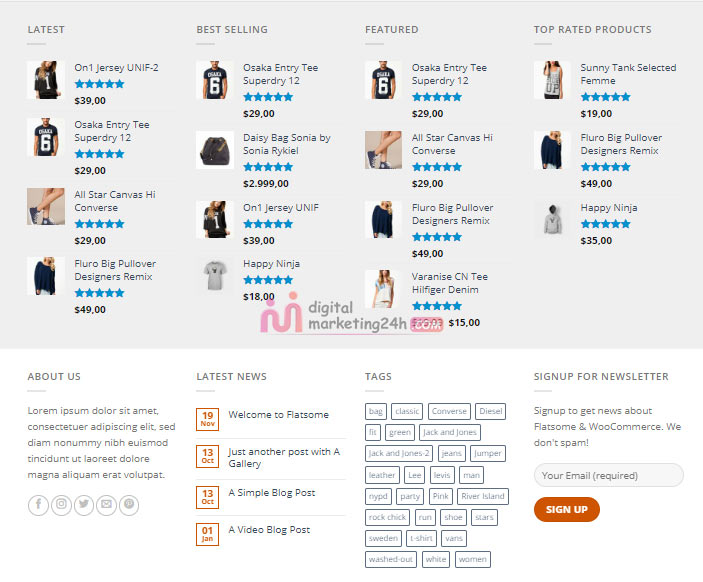Click Varanise CN Tee product thumbnail

[384, 289]
